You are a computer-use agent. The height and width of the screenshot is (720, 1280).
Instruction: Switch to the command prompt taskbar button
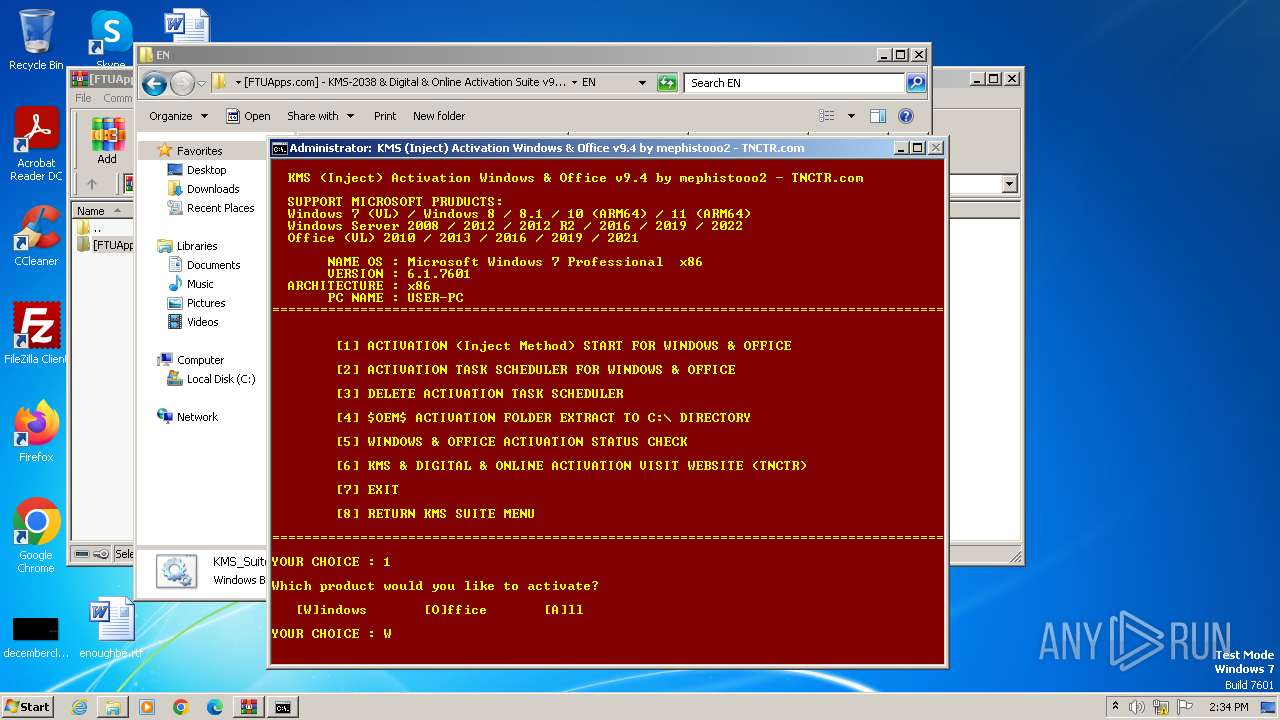[x=283, y=707]
